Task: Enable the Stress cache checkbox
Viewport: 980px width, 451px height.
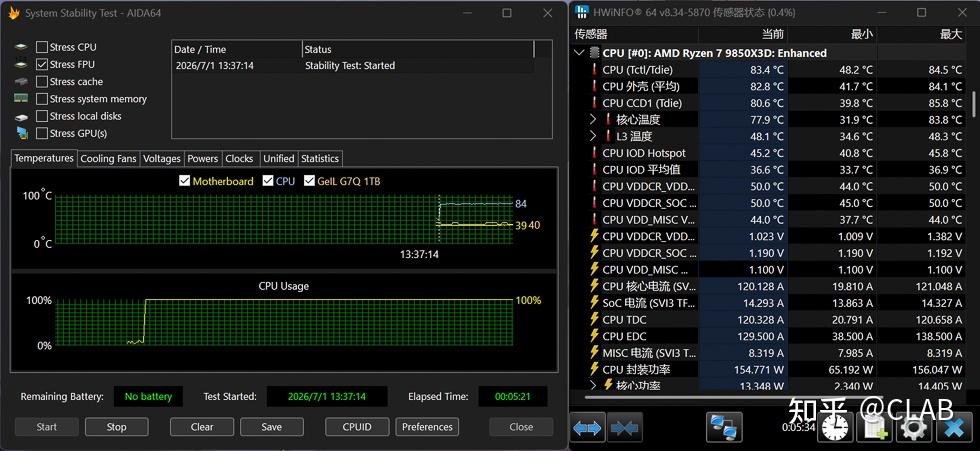Action: (x=42, y=82)
